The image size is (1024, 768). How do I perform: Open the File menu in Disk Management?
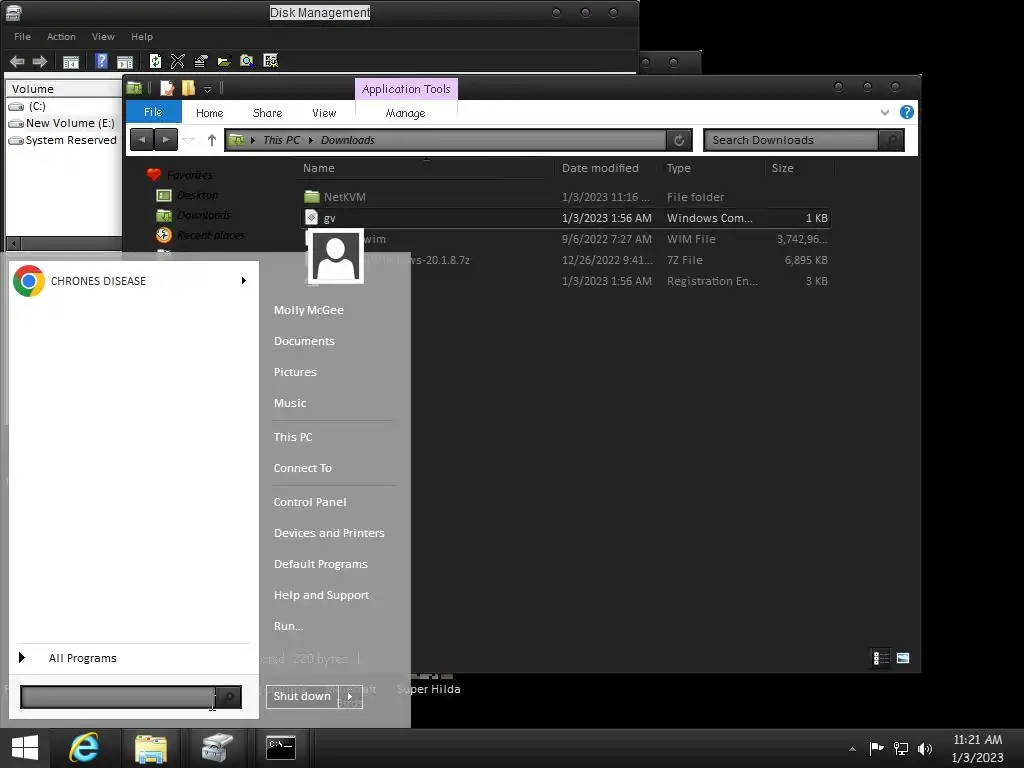(22, 37)
